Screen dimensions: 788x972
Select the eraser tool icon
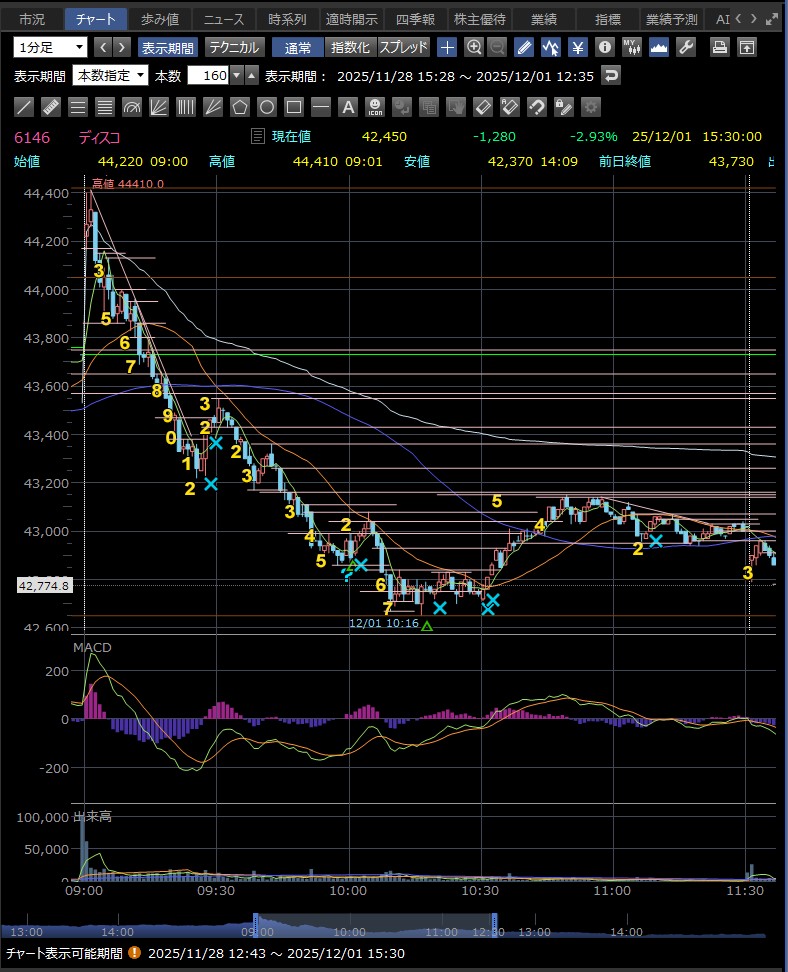click(x=483, y=107)
